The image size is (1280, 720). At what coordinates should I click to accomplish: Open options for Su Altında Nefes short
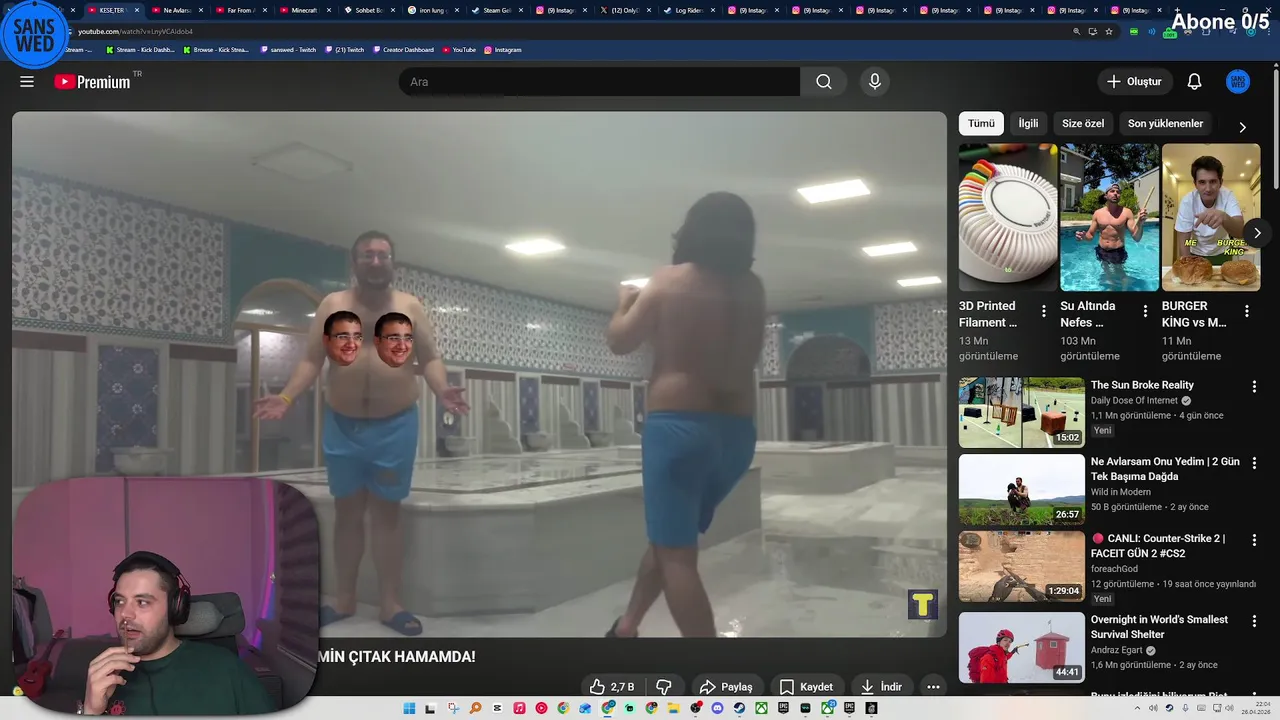pos(1145,311)
